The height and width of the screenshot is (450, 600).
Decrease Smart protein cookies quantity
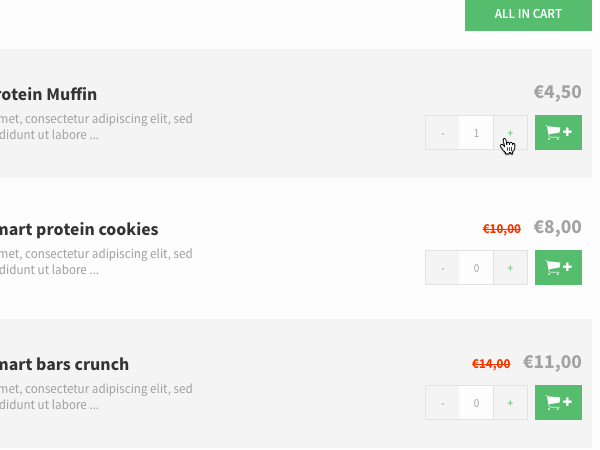[443, 268]
